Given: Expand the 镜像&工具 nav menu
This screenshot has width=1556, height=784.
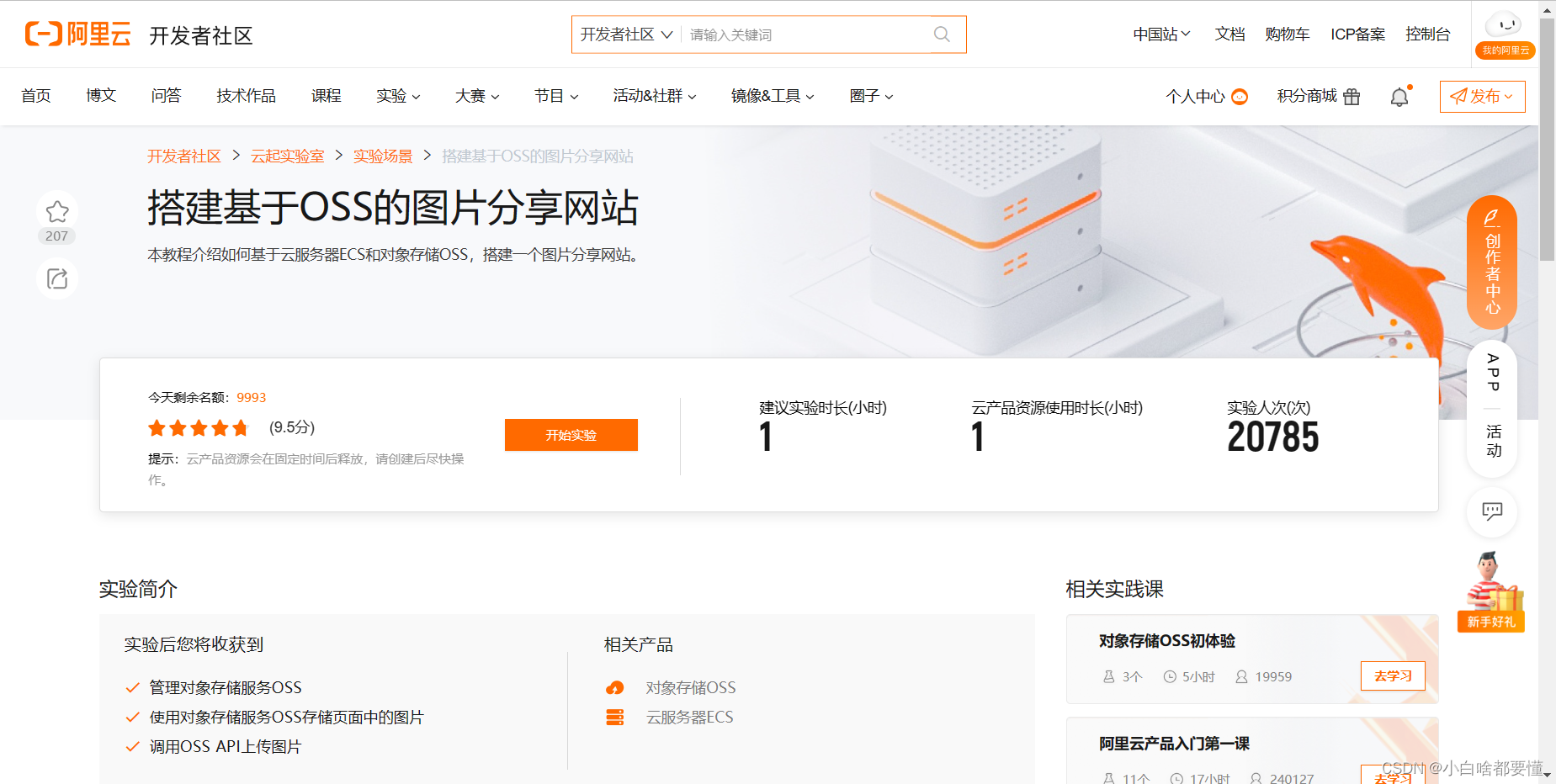Looking at the screenshot, I should pos(773,96).
